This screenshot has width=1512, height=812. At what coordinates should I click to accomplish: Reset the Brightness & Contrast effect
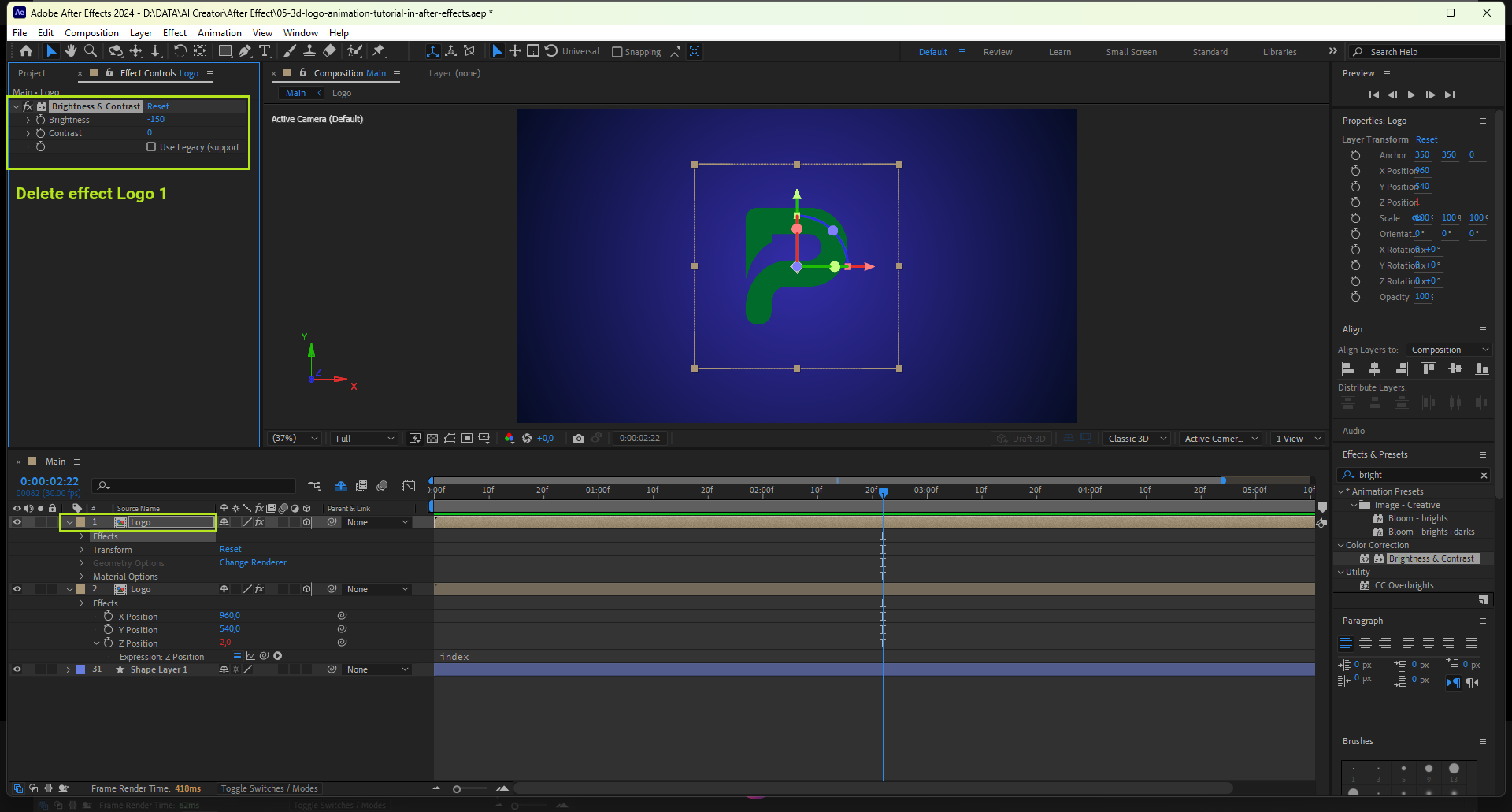157,106
